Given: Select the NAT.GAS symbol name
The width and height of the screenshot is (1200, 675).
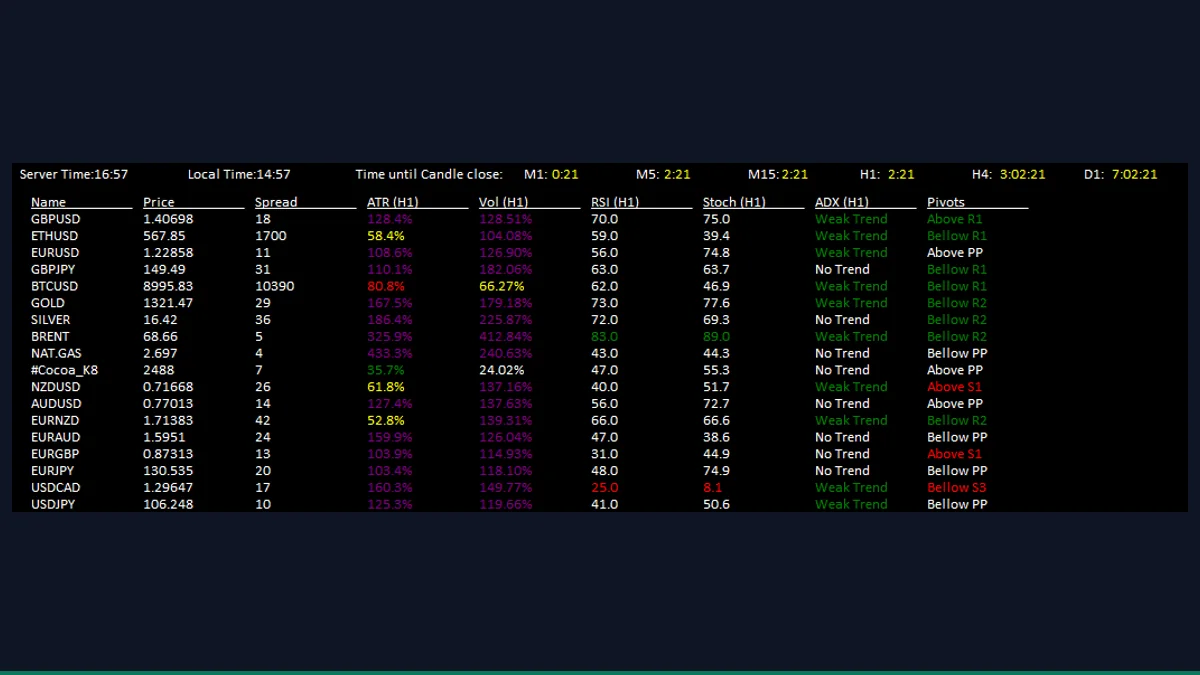Looking at the screenshot, I should pyautogui.click(x=55, y=353).
